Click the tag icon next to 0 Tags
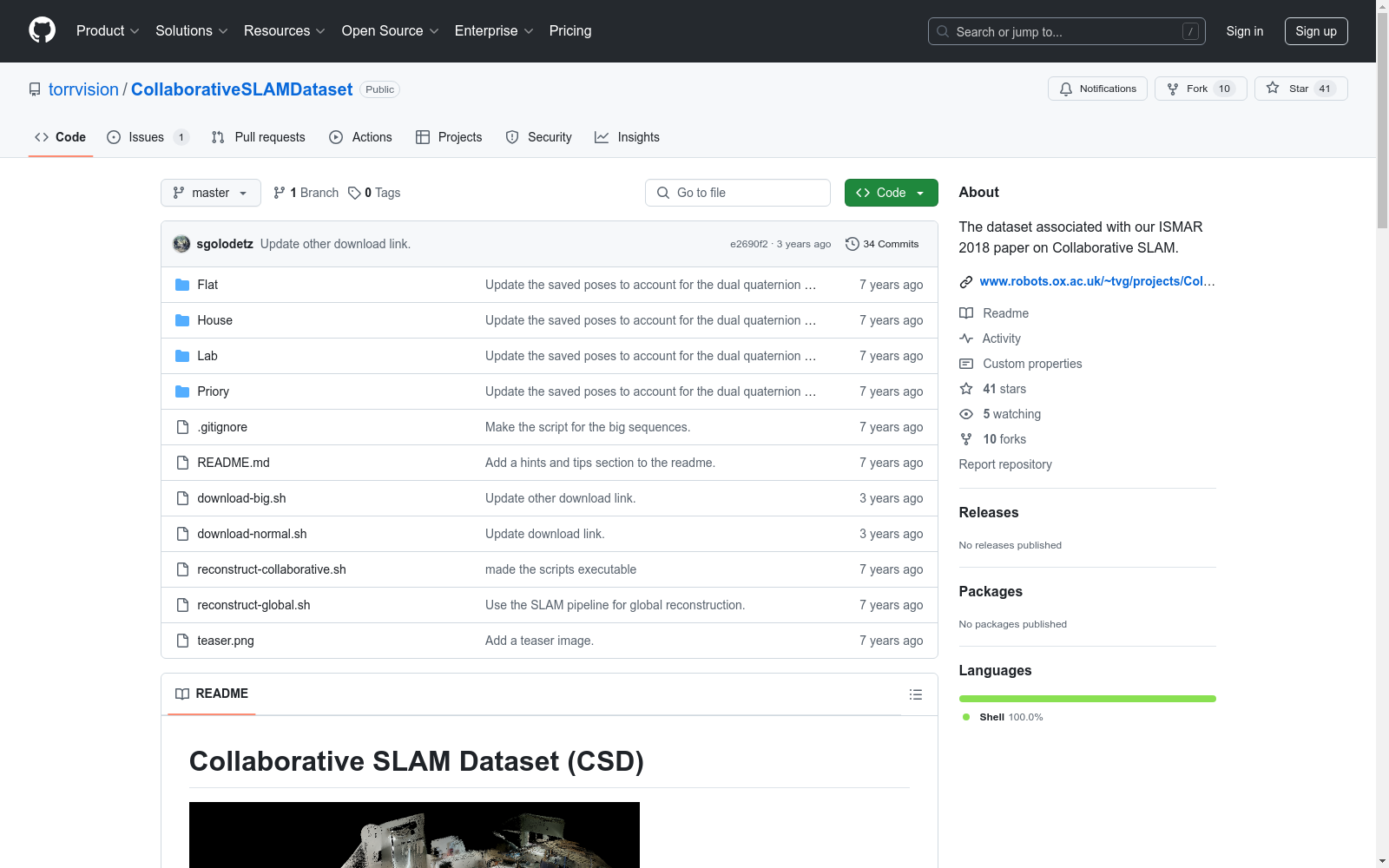Viewport: 1389px width, 868px height. tap(354, 193)
